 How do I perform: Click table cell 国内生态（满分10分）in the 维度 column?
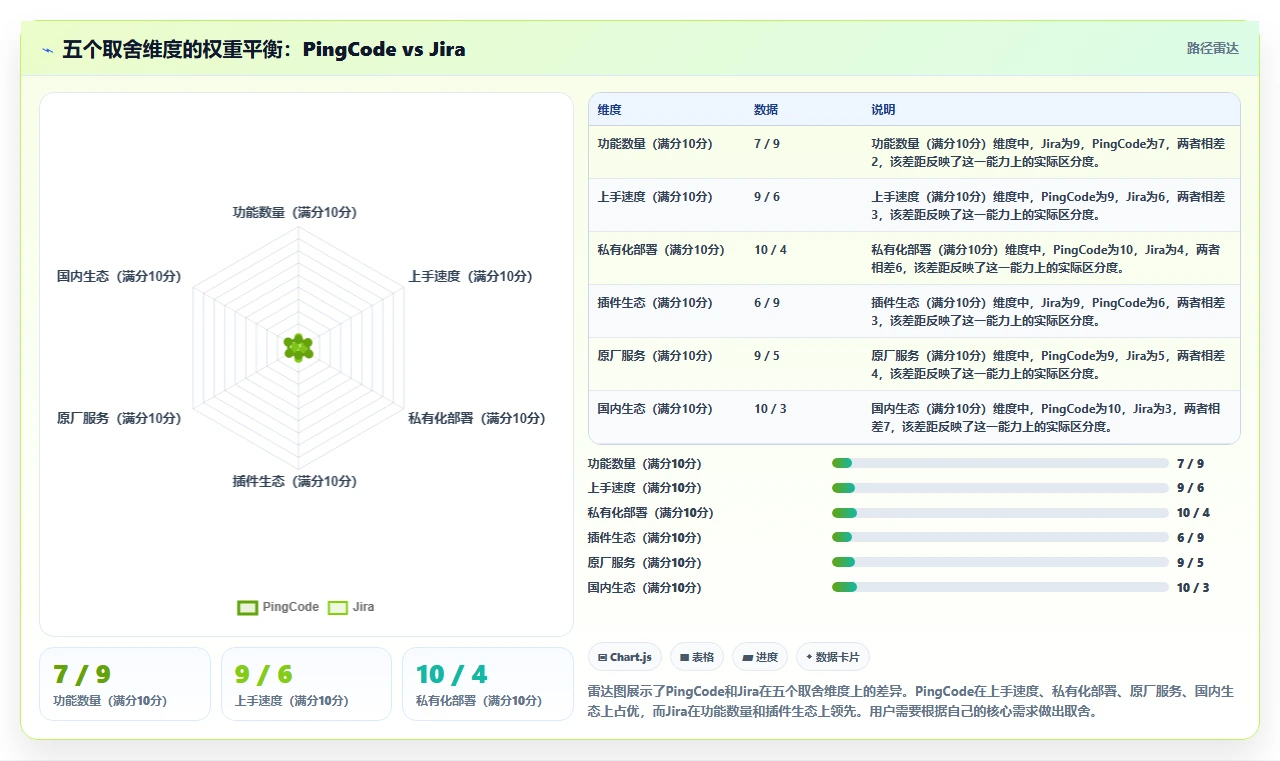click(655, 409)
